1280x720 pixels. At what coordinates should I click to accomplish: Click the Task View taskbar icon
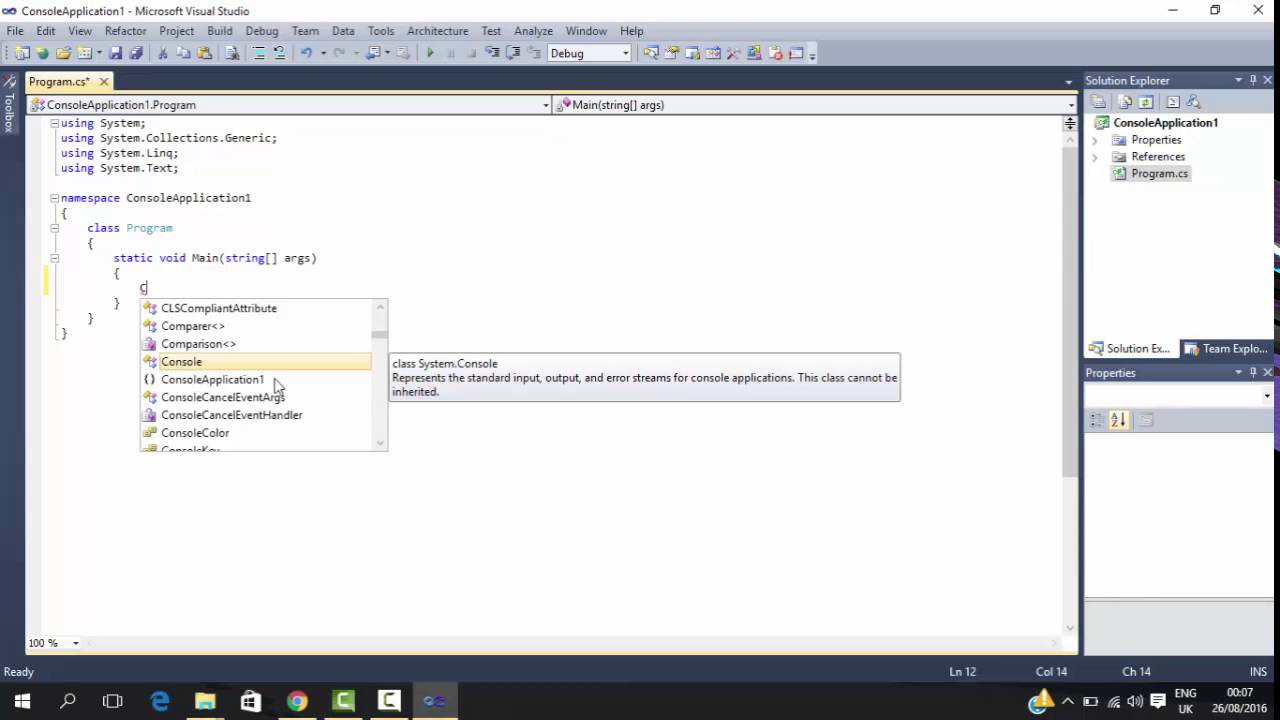113,701
